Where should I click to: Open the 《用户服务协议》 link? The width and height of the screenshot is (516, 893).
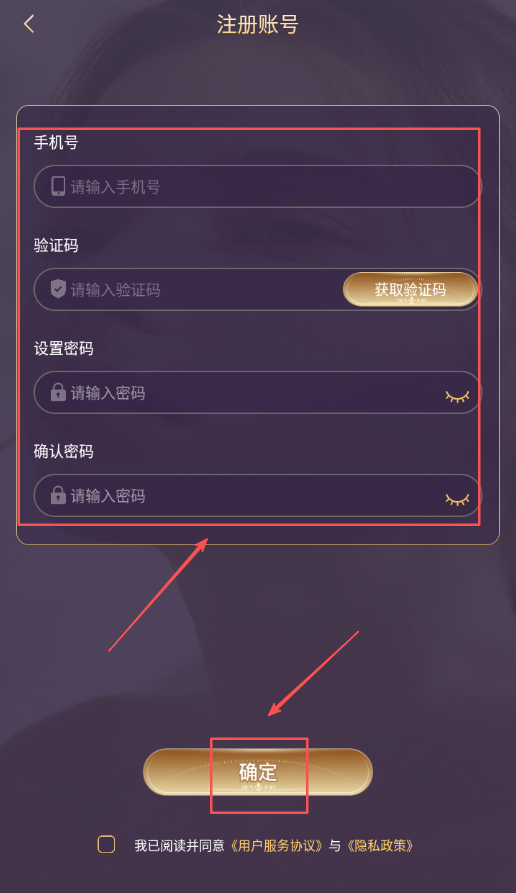(x=276, y=846)
